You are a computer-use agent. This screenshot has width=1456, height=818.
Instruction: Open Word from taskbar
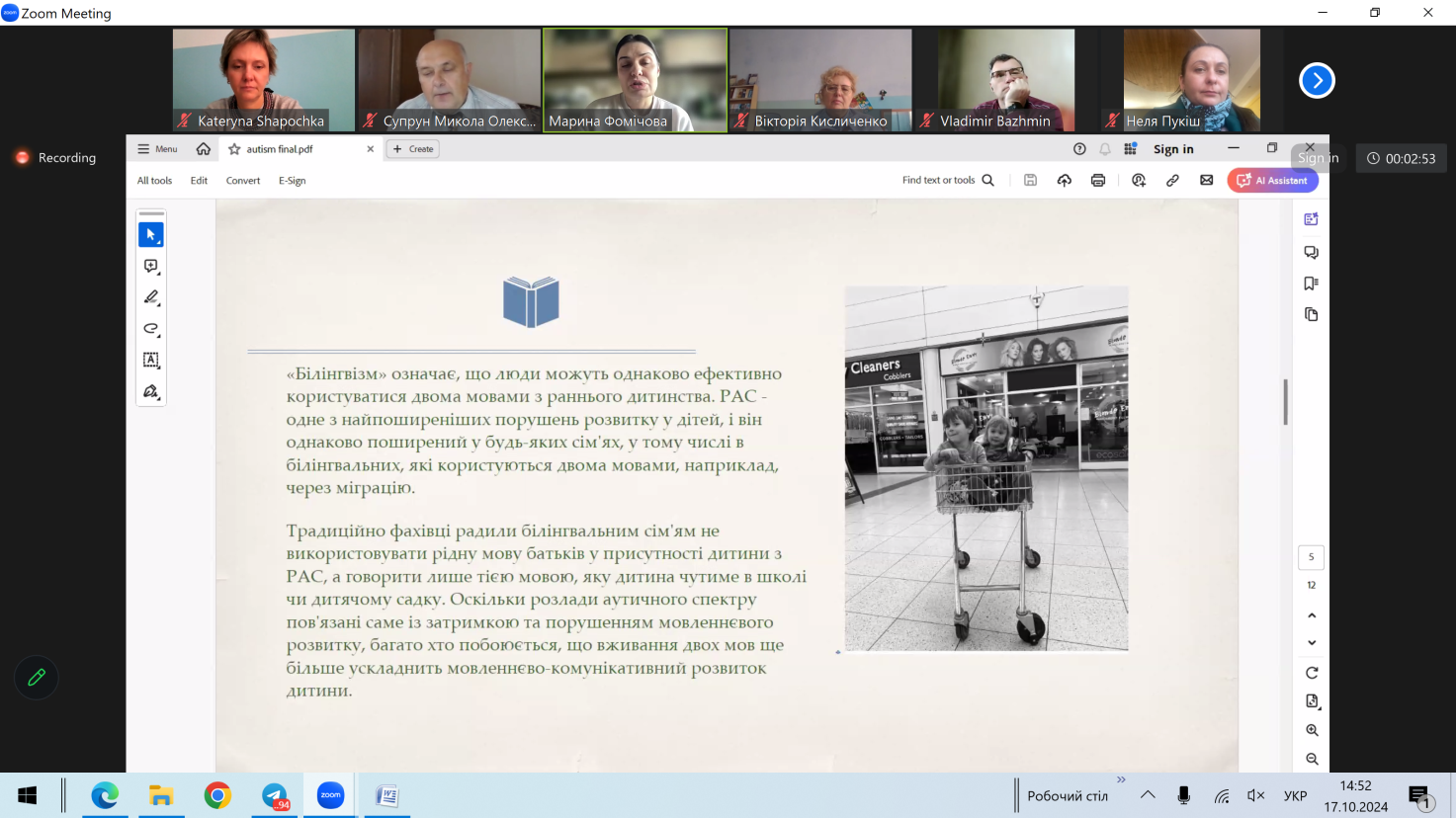click(387, 795)
